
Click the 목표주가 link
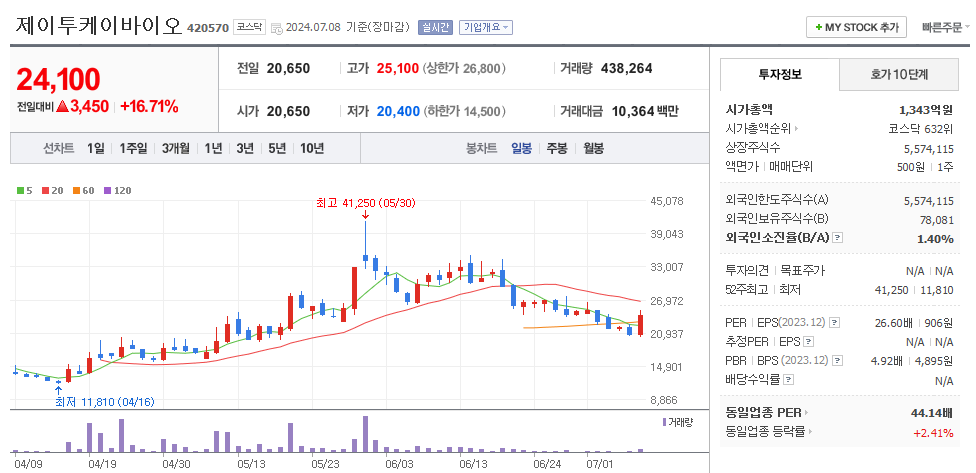803,271
